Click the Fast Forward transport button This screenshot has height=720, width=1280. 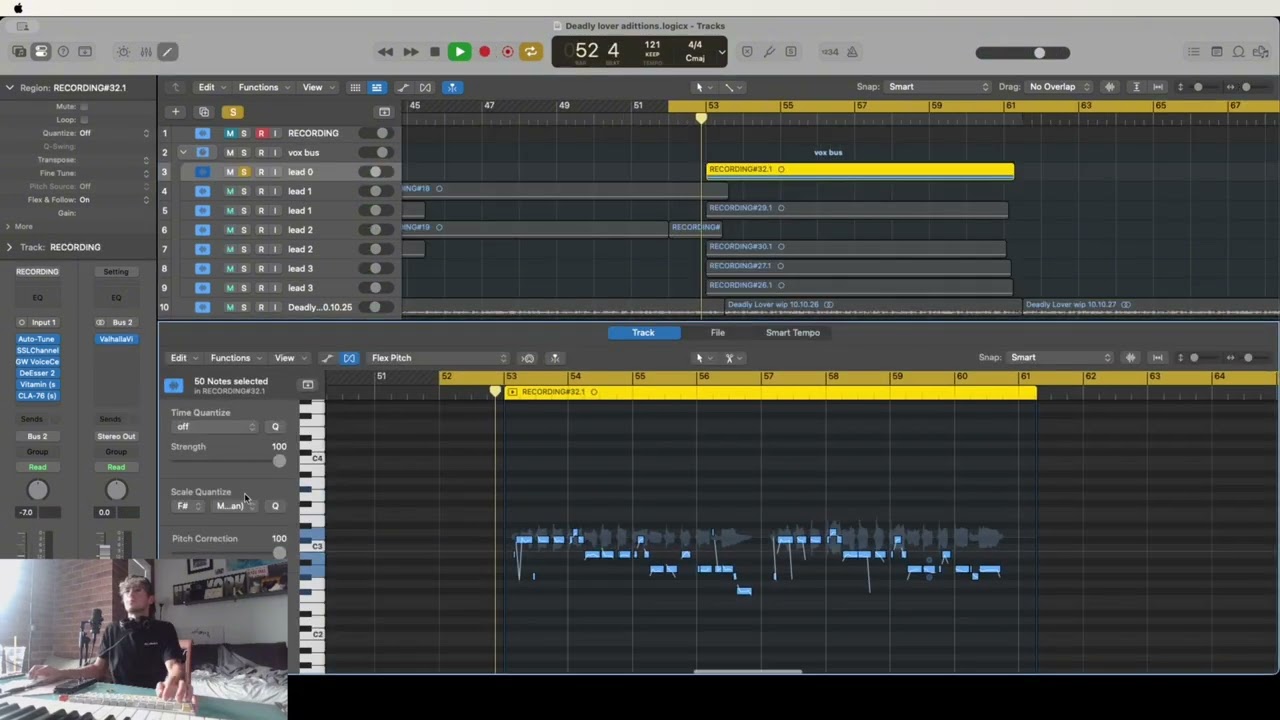click(x=410, y=52)
